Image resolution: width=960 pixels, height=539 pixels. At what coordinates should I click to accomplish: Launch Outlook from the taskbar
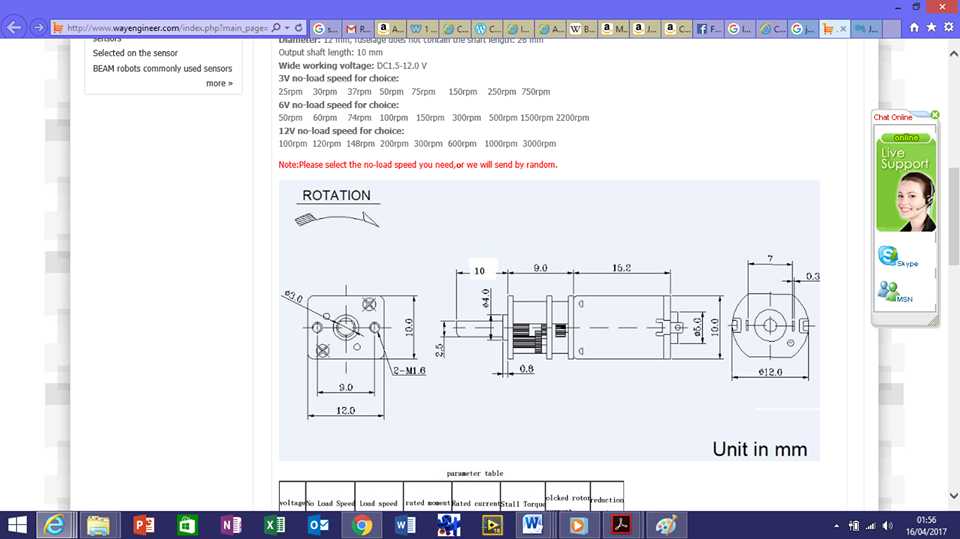pyautogui.click(x=318, y=525)
